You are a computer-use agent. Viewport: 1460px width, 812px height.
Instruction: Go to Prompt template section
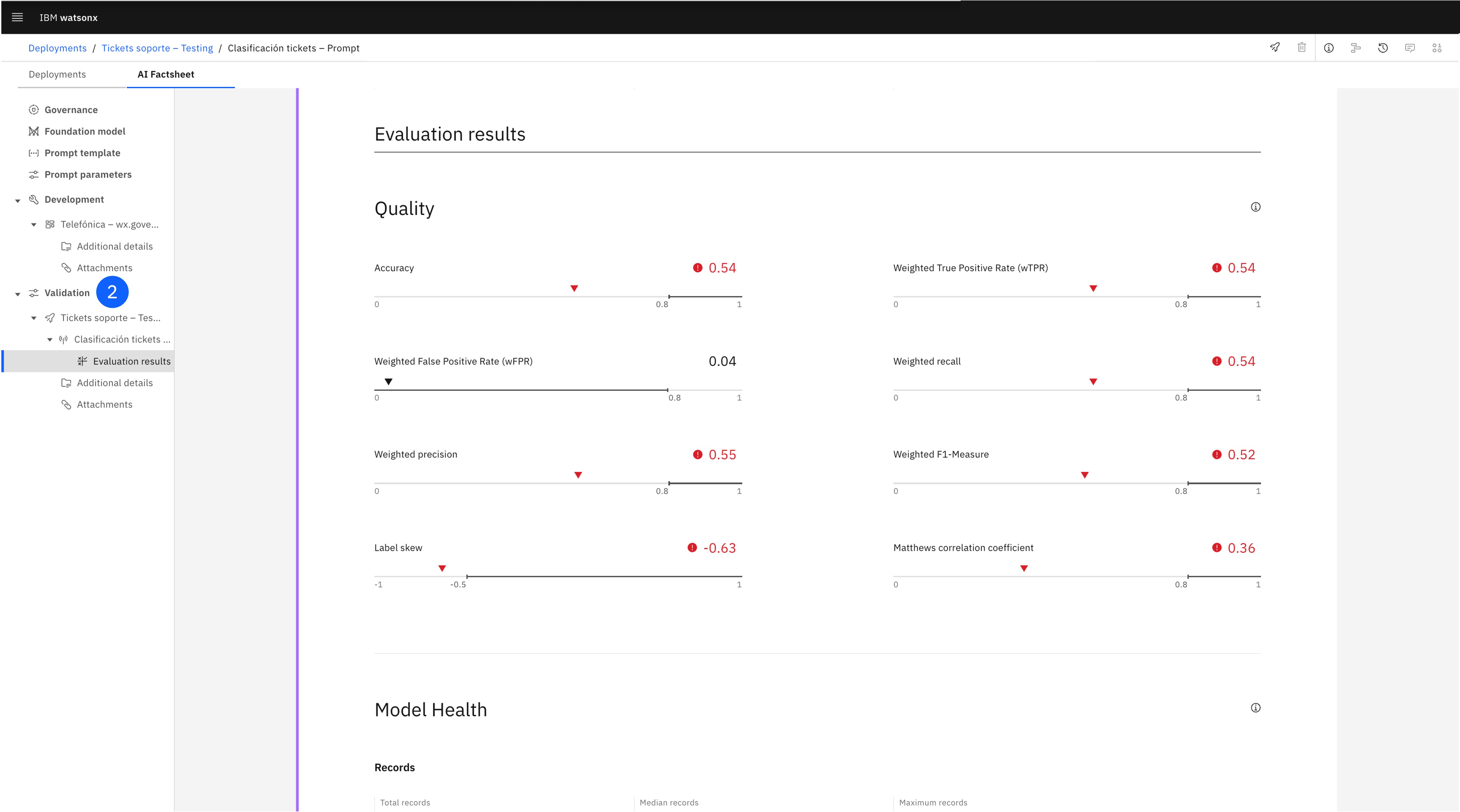click(x=82, y=153)
